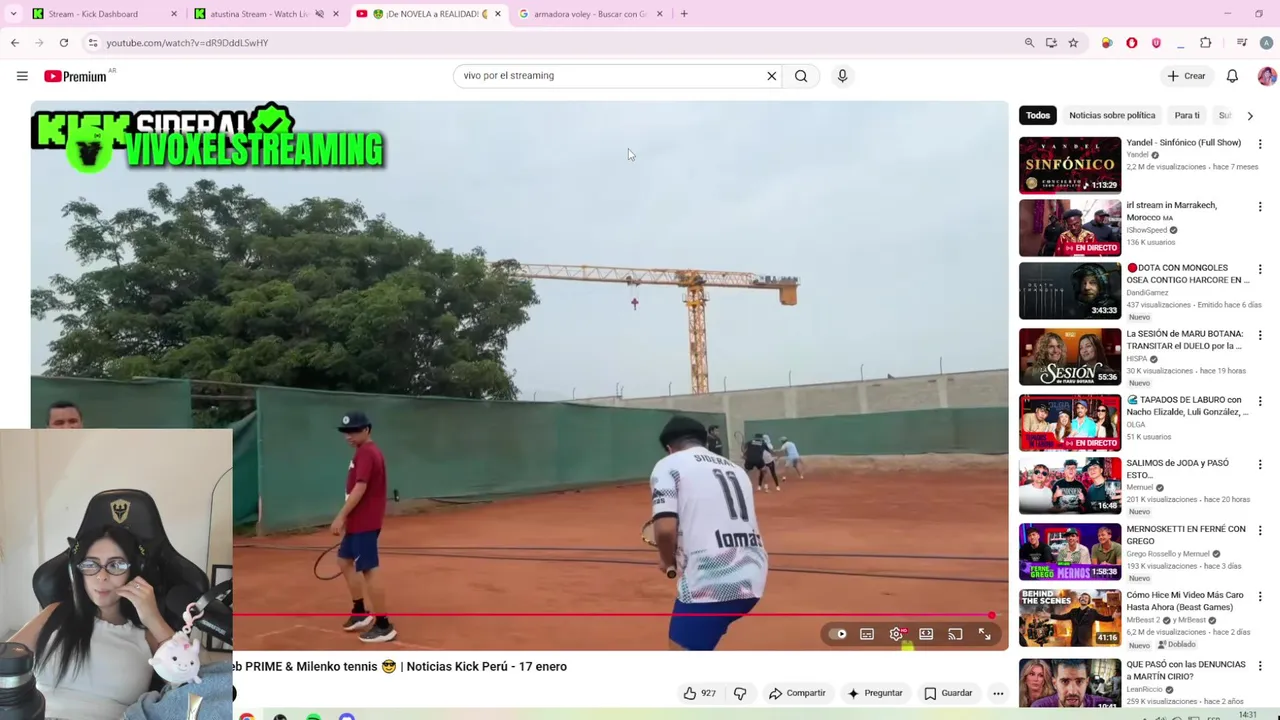1280x720 pixels.
Task: Visit the IShowSpeed channel name
Action: 1147,230
